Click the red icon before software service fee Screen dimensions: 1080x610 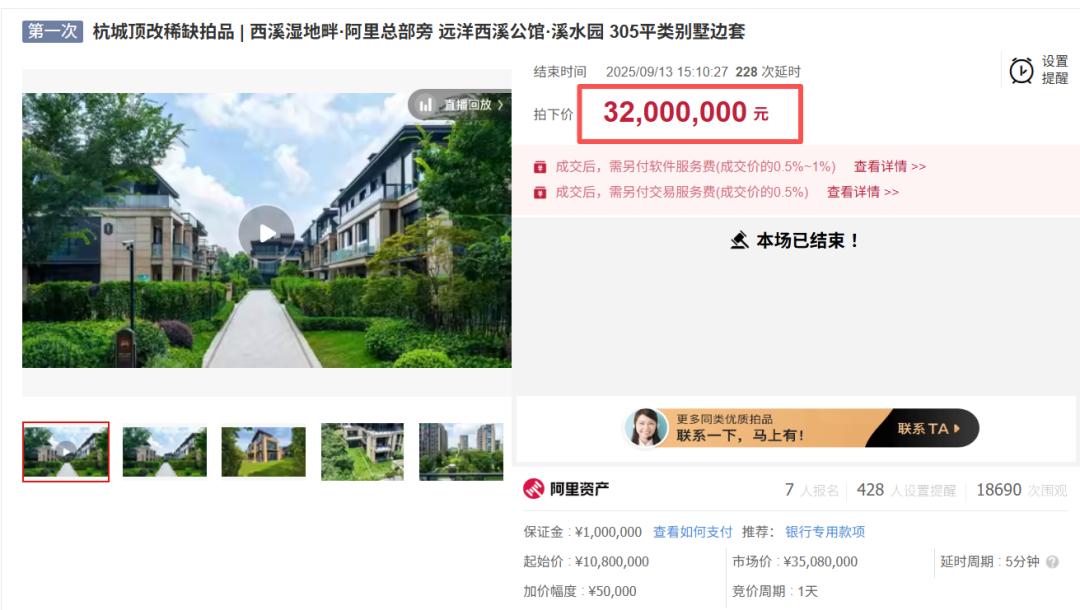click(540, 167)
